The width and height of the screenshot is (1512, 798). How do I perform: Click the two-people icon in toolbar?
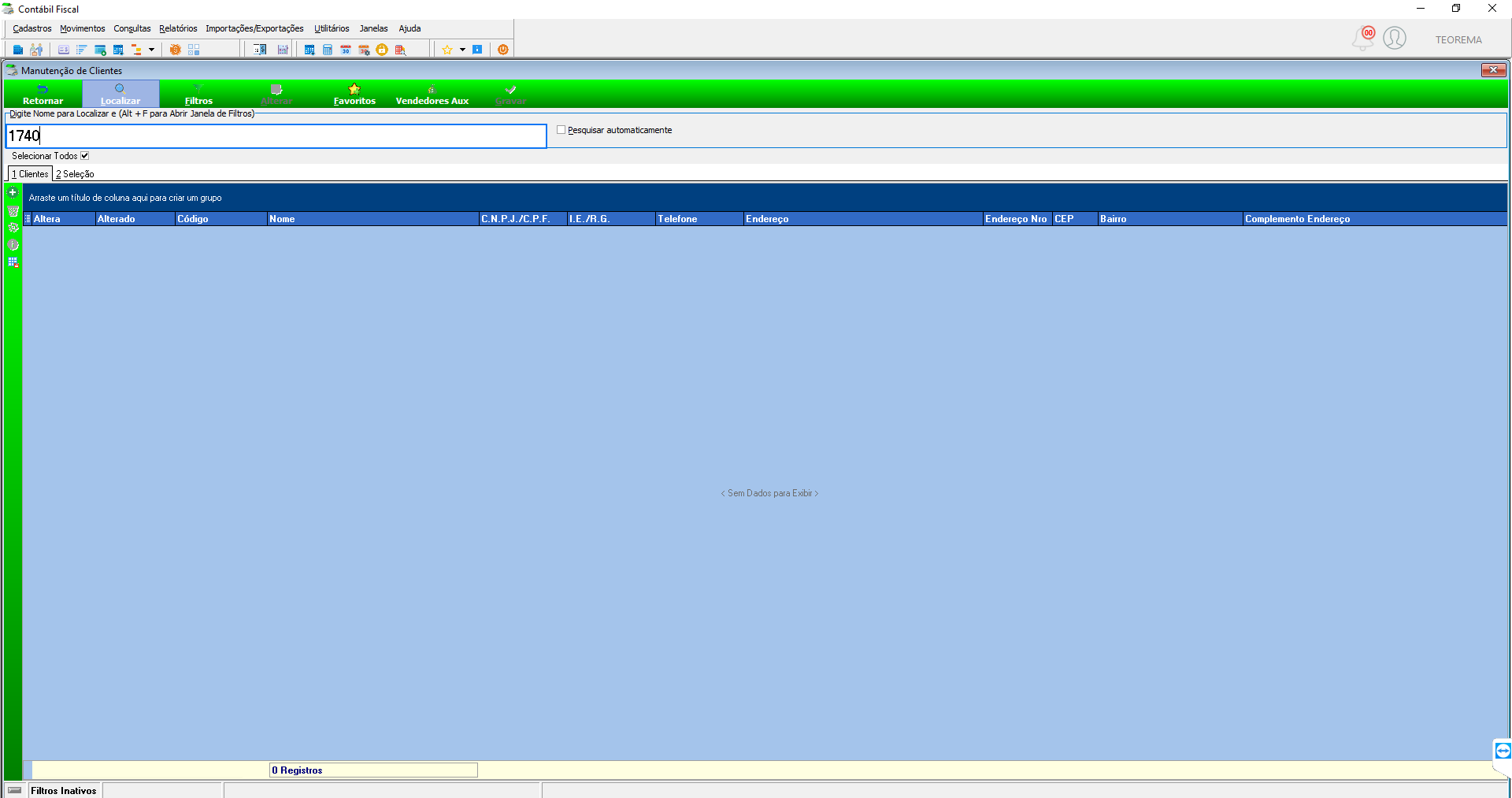tap(36, 50)
